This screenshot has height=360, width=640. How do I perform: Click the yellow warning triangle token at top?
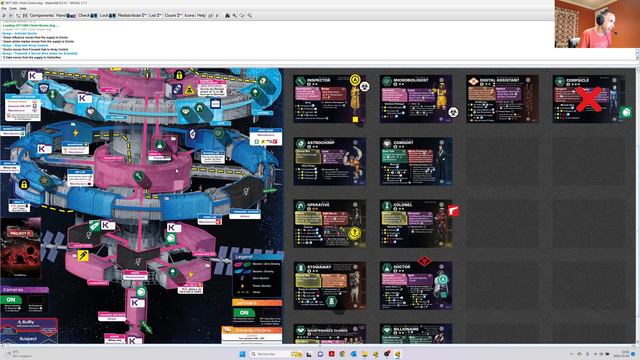189,90
